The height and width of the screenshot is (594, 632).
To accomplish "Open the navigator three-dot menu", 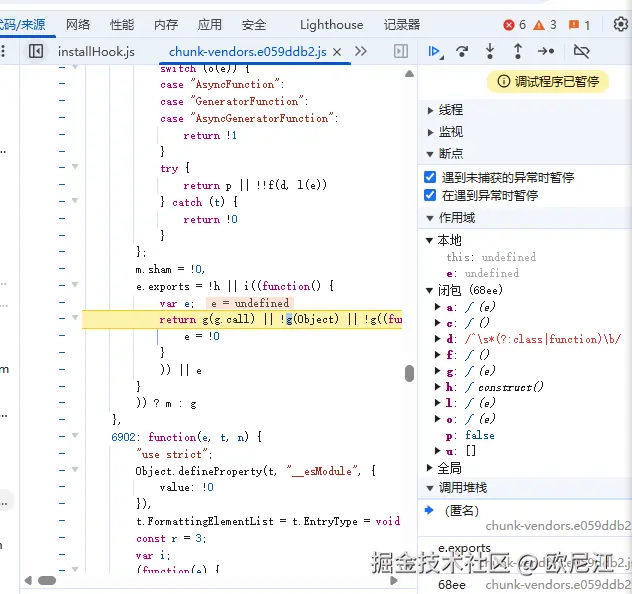I will 3,51.
